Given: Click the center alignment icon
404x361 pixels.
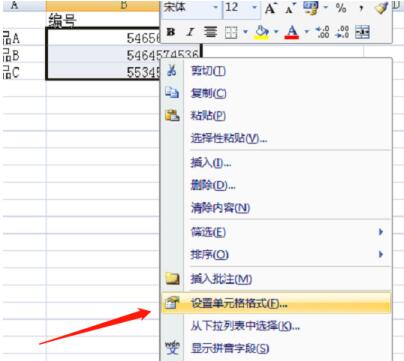Looking at the screenshot, I should 210,32.
